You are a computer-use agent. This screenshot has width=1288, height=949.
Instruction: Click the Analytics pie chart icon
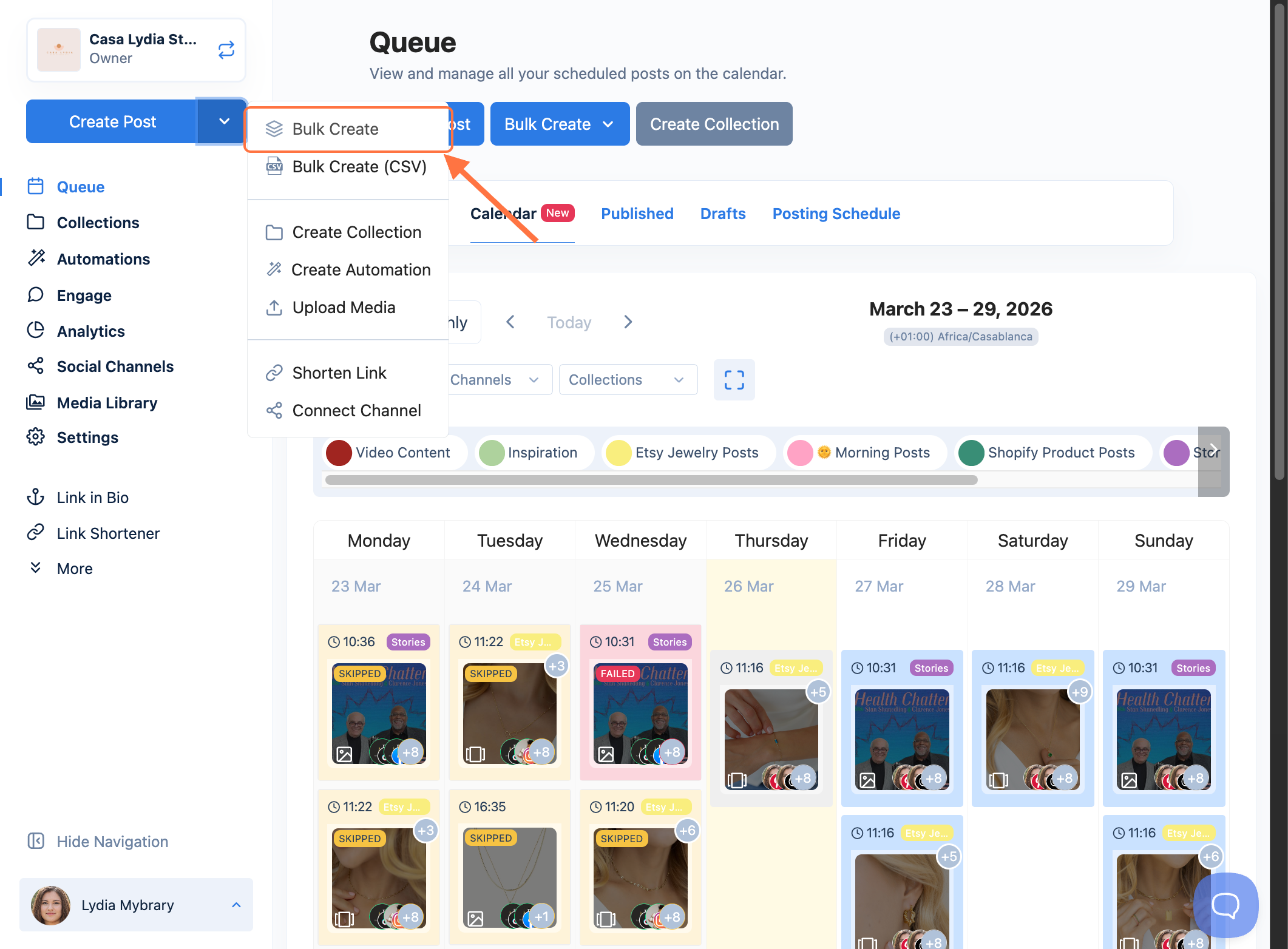tap(36, 331)
